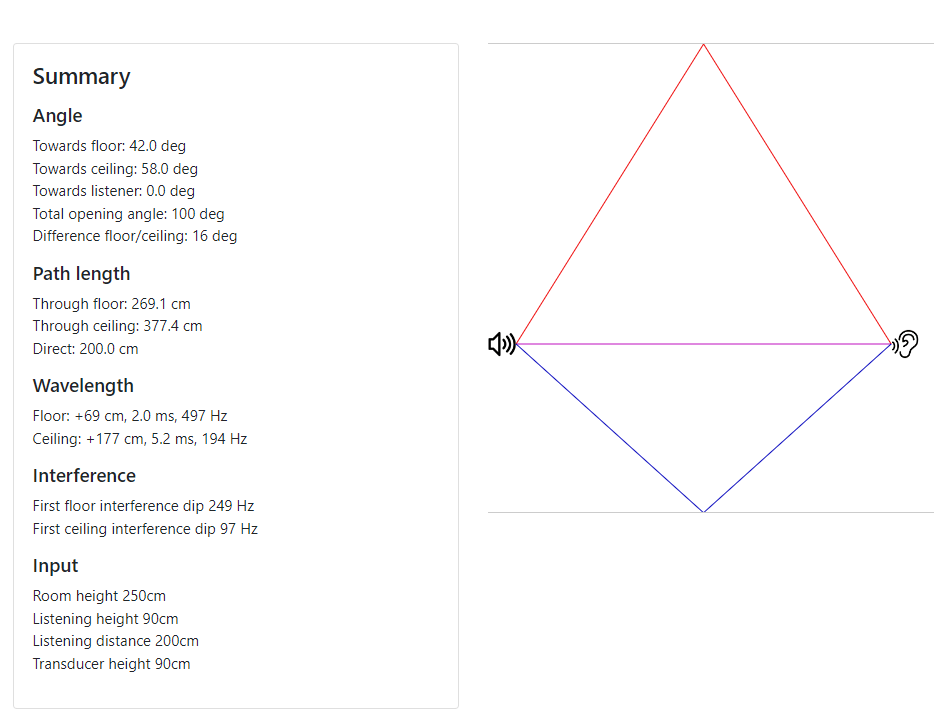Click the 'Towards floor: 42.0 deg' text
Image resolution: width=934 pixels, height=724 pixels.
[110, 146]
